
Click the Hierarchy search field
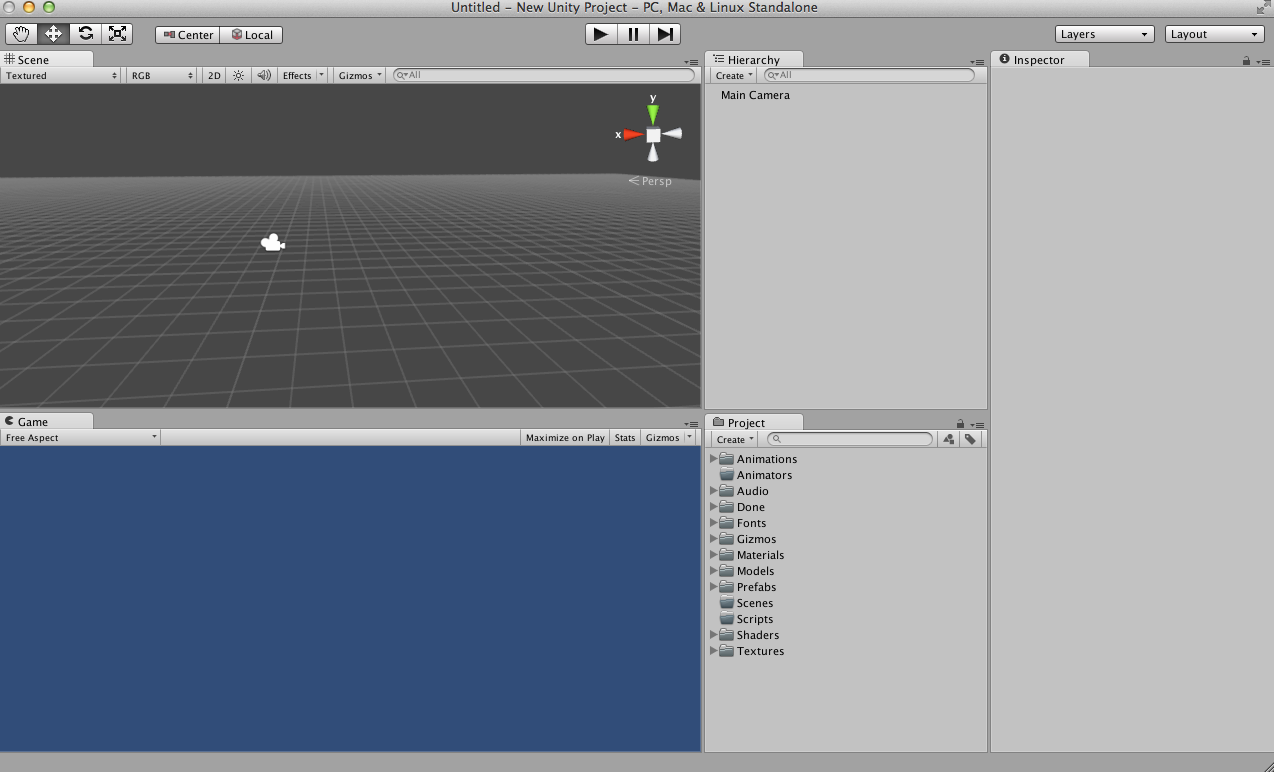tap(869, 75)
